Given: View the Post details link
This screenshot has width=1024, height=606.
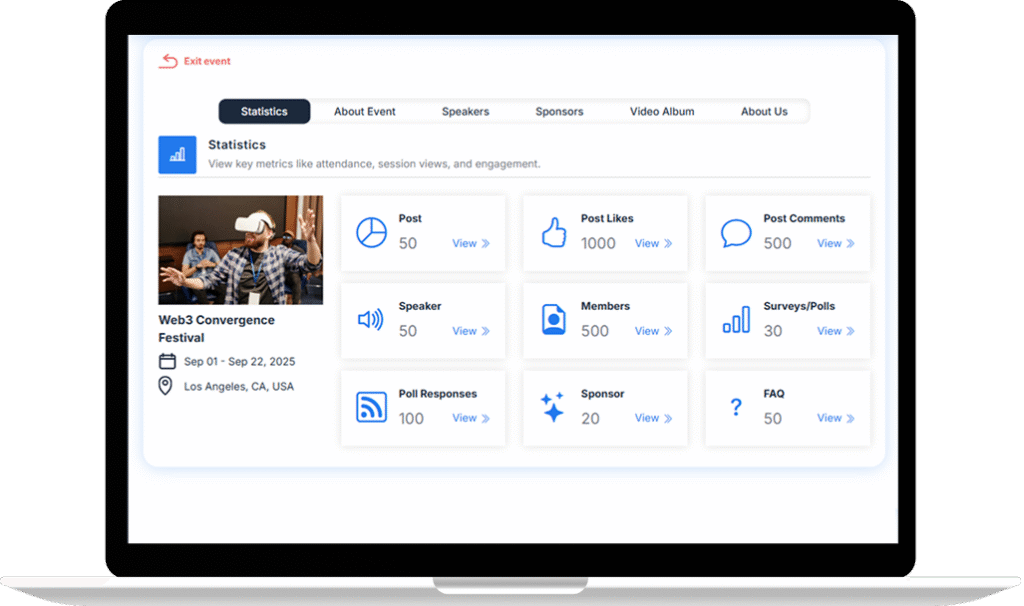Looking at the screenshot, I should (x=471, y=244).
